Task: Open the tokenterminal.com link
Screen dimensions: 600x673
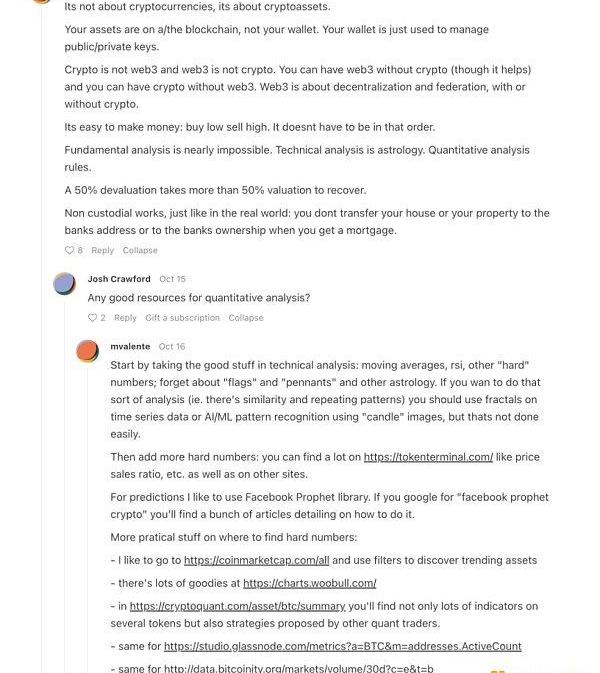Action: pyautogui.click(x=428, y=457)
